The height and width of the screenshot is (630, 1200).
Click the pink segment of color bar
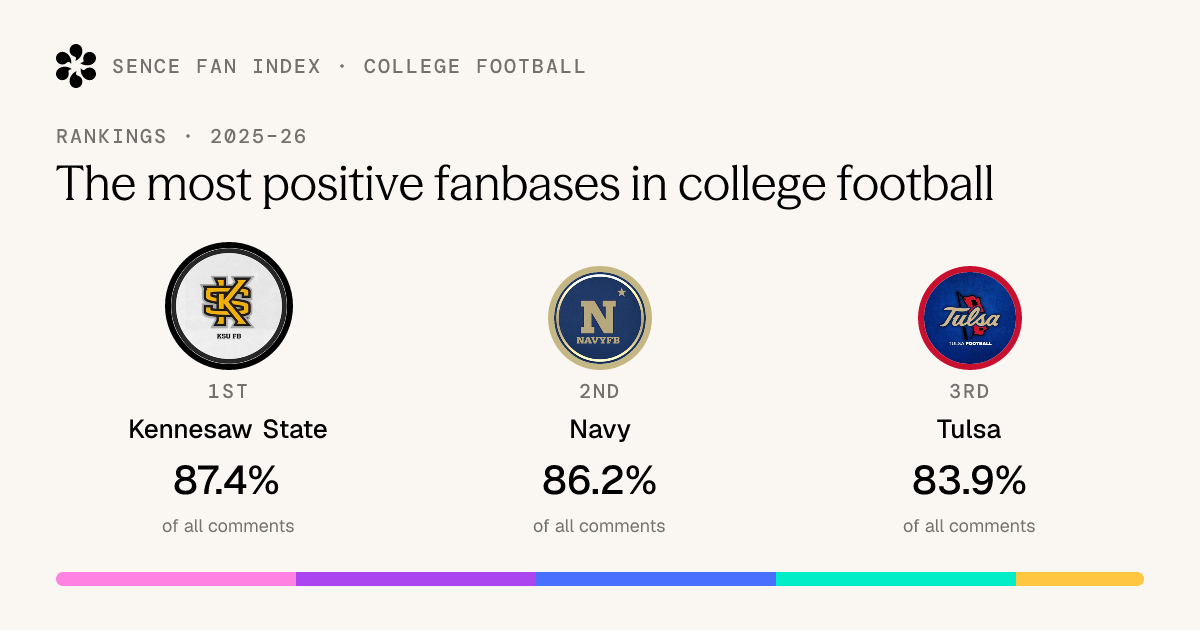coord(176,579)
